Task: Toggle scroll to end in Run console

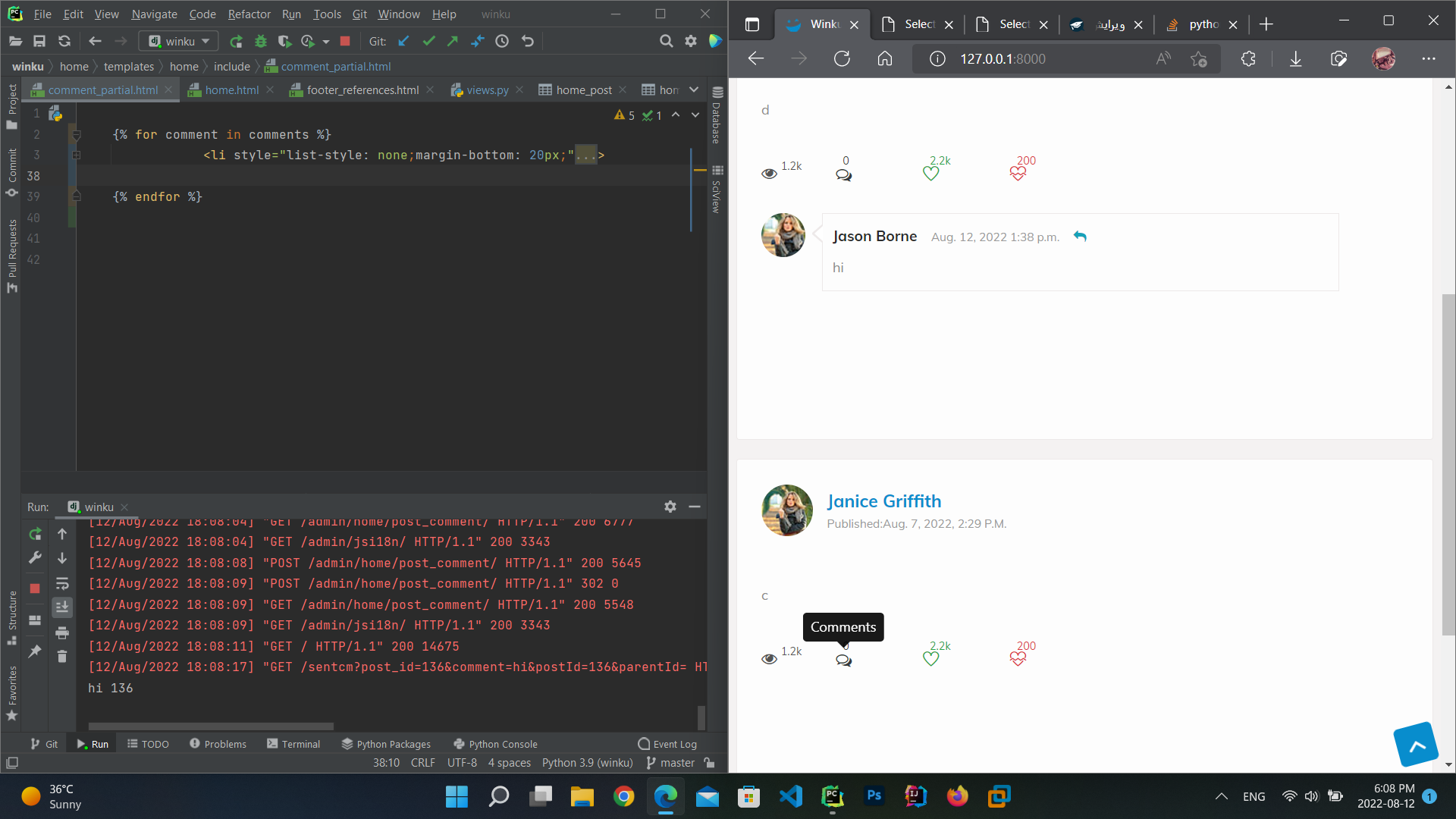Action: click(x=62, y=607)
